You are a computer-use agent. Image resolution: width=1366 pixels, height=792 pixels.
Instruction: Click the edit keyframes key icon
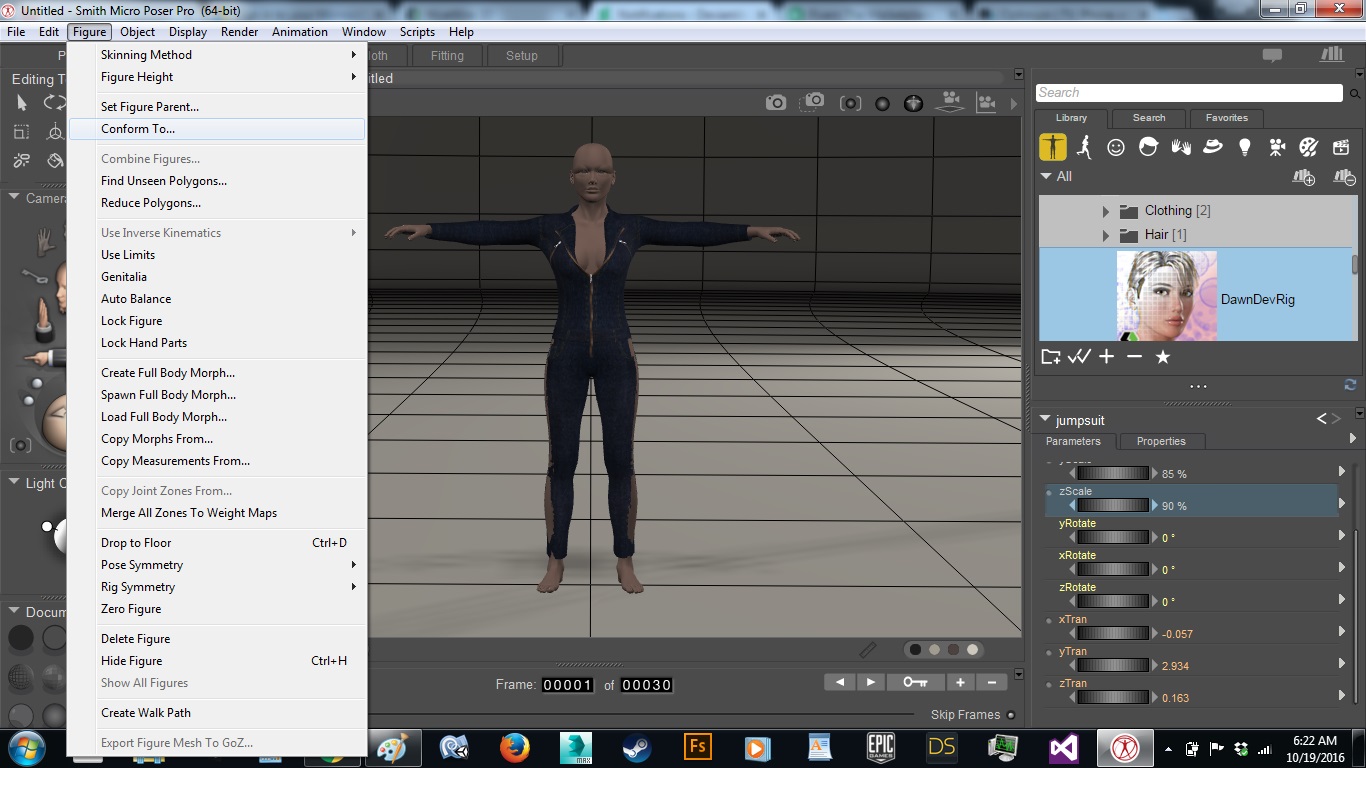(915, 682)
